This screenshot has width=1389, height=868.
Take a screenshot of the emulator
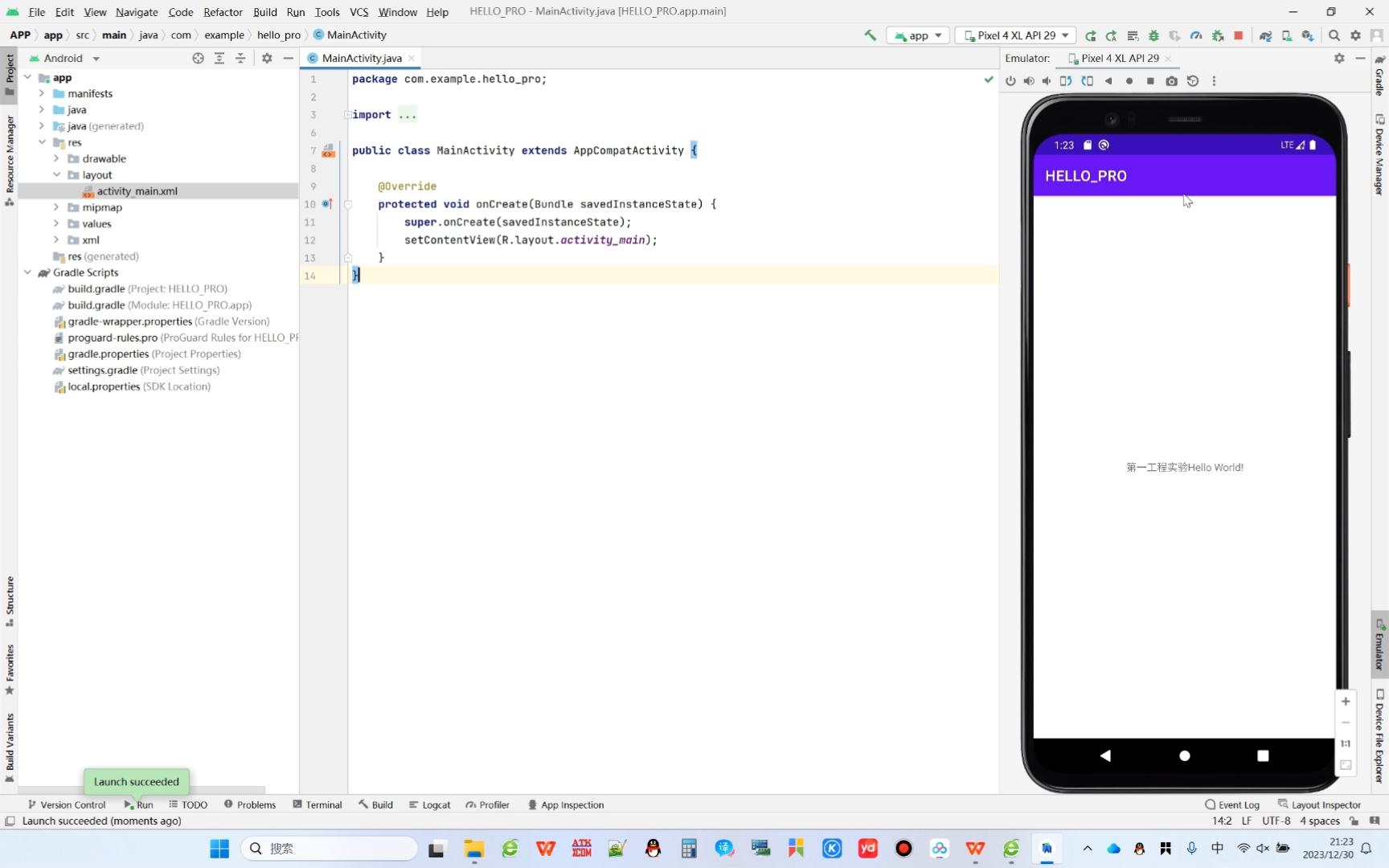pyautogui.click(x=1171, y=80)
